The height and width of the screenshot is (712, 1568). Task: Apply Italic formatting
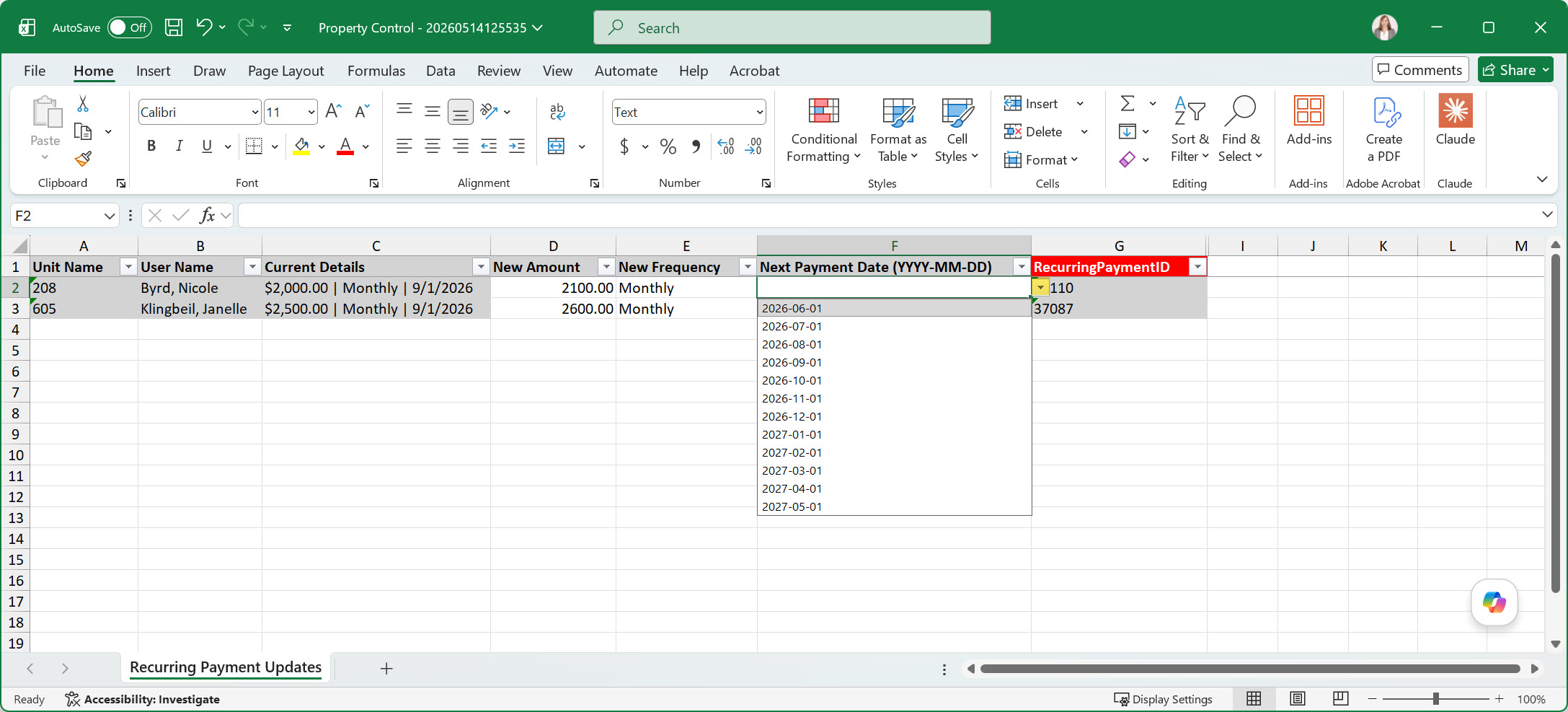point(179,146)
